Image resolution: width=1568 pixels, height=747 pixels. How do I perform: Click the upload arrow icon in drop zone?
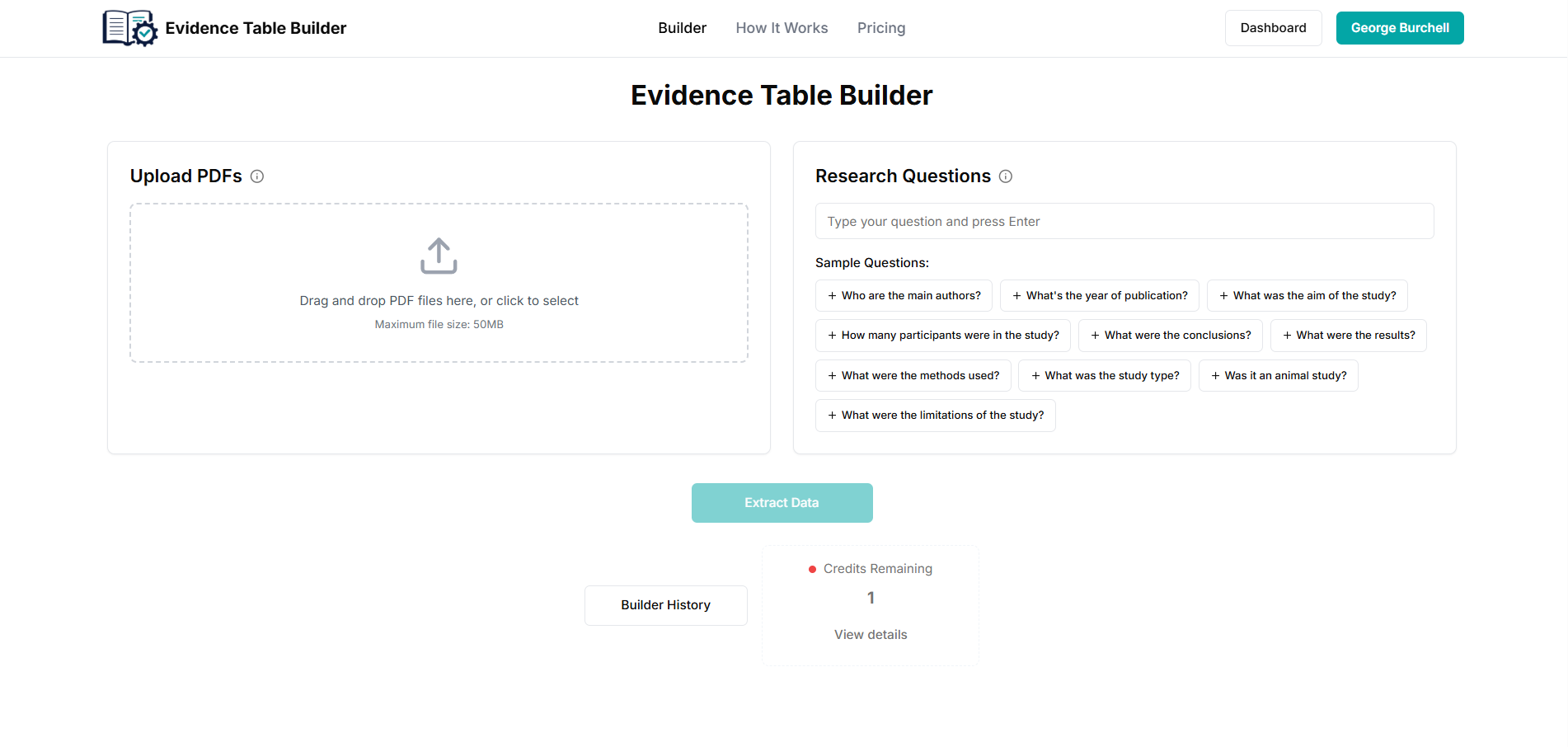tap(439, 256)
